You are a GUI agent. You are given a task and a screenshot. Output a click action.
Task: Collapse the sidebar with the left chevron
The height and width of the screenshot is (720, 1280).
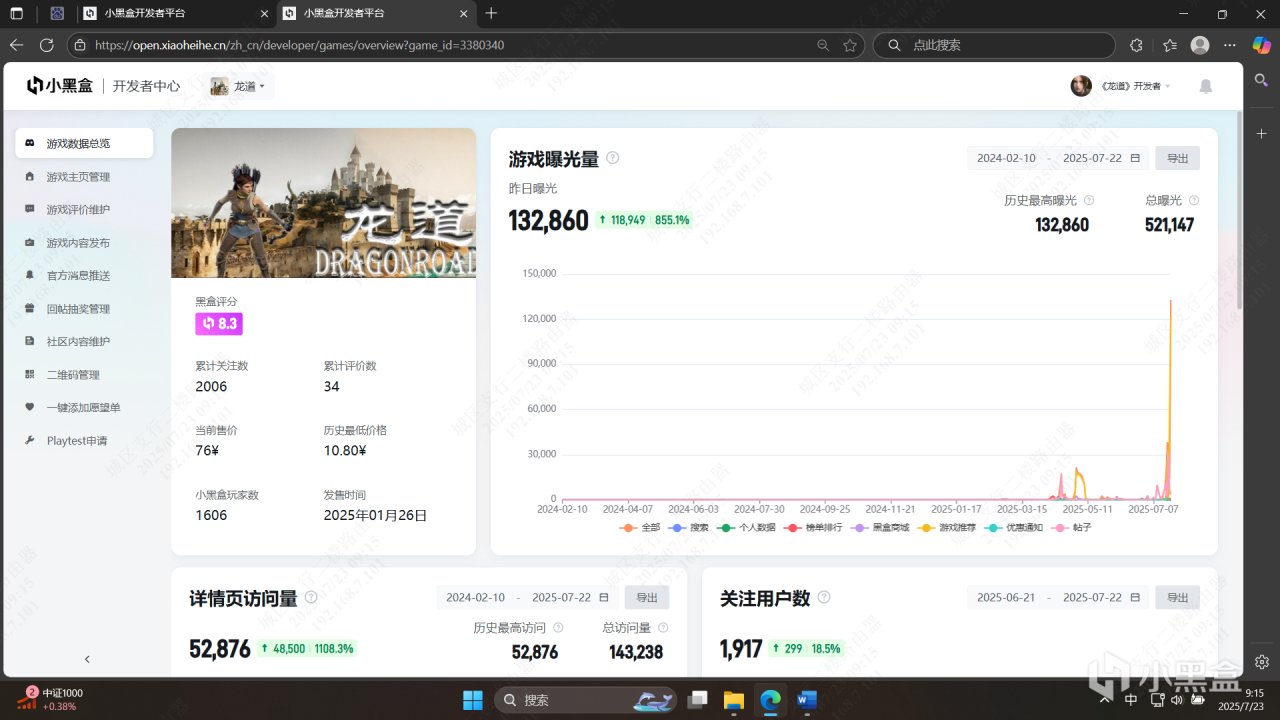point(87,659)
